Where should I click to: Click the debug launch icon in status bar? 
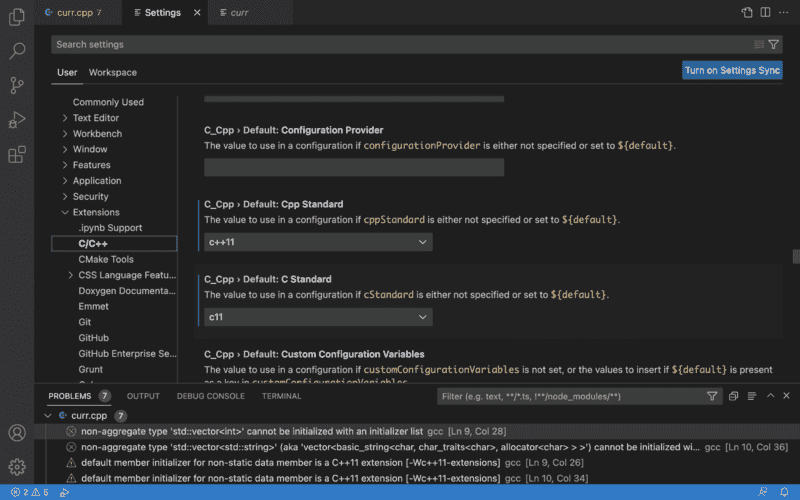(64, 492)
